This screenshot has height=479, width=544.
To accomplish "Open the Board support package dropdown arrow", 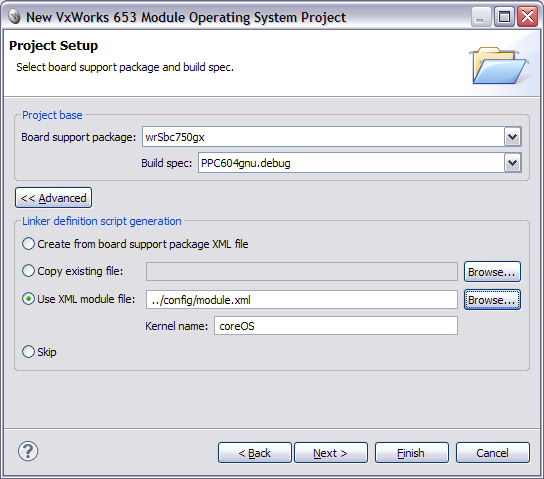I will (x=512, y=137).
